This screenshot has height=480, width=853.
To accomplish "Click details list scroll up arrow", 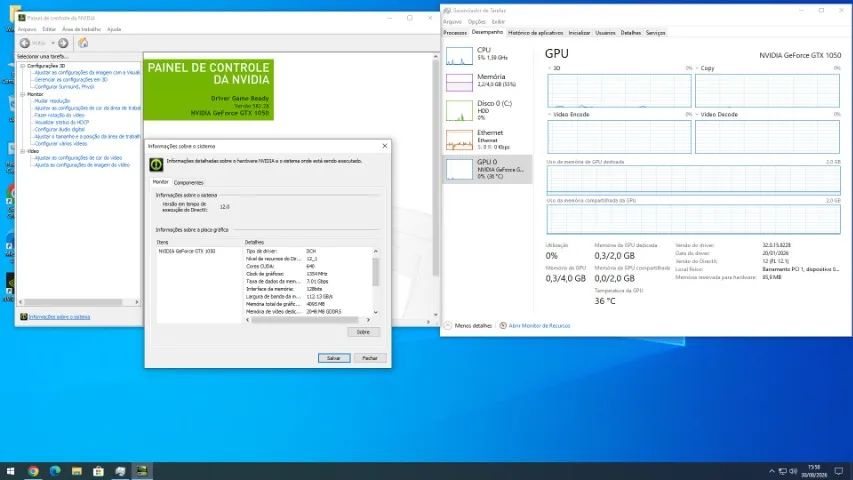I will pyautogui.click(x=375, y=251).
